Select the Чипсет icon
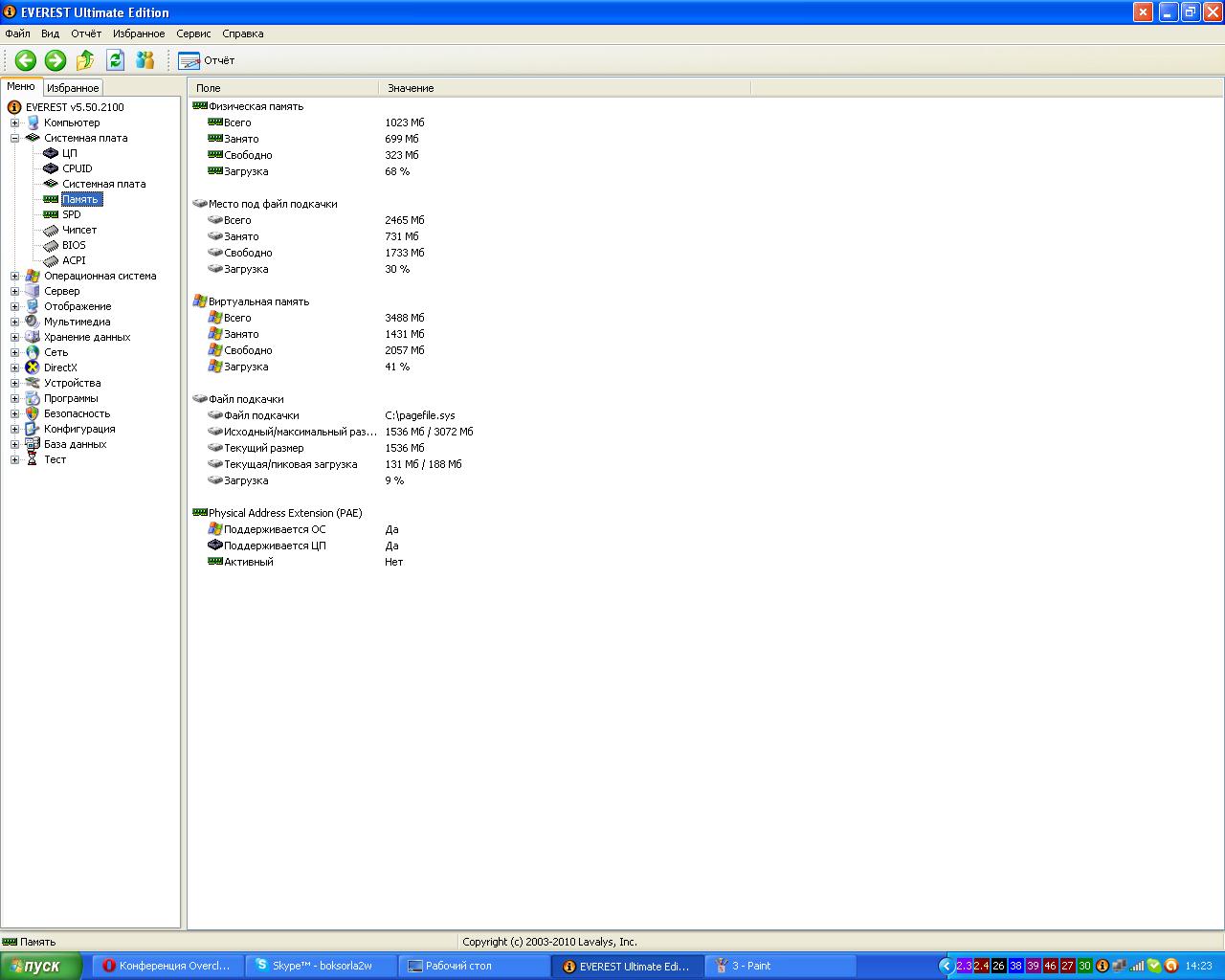Screen dimensions: 1225x980 pos(51,230)
